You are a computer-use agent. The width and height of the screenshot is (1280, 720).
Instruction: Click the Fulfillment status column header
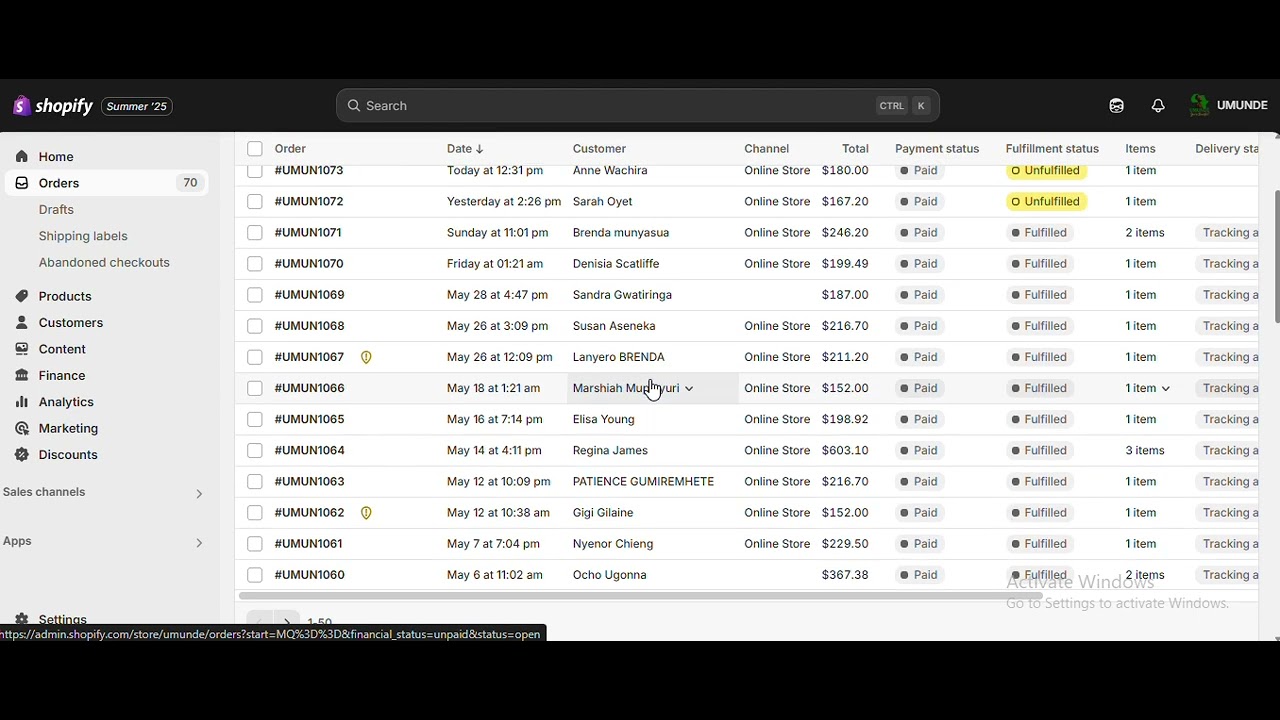pos(1052,149)
